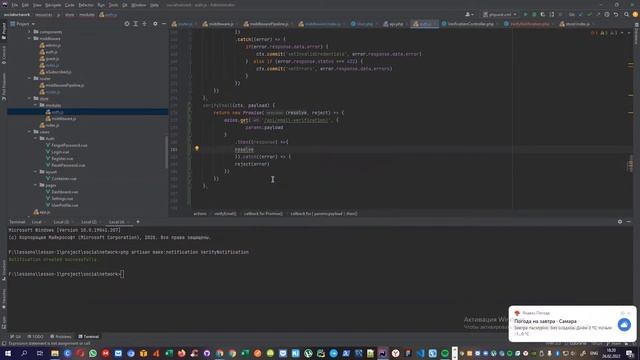The height and width of the screenshot is (360, 640).
Task: Hide the Project panel with minus icon
Action: coord(164,24)
